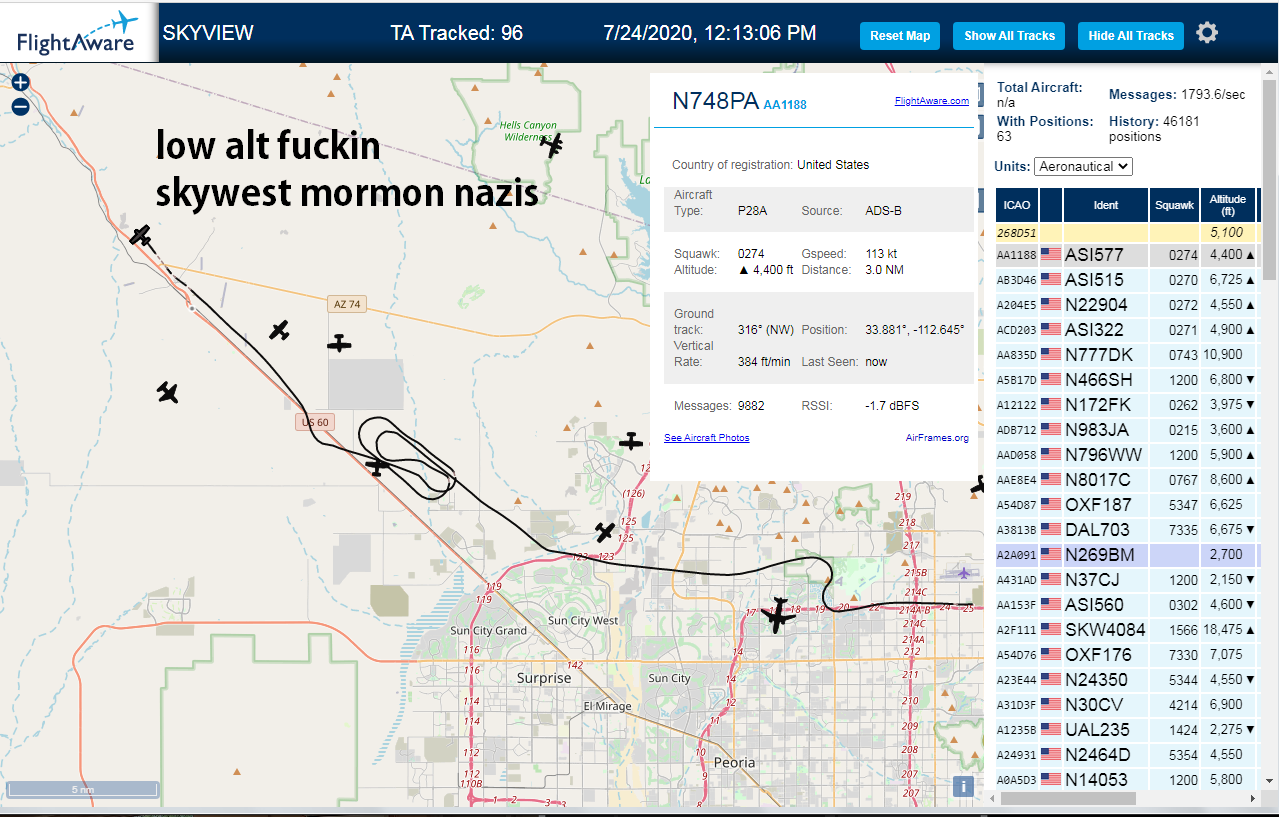Image resolution: width=1279 pixels, height=817 pixels.
Task: Select the N37CJ table row
Action: point(1127,580)
